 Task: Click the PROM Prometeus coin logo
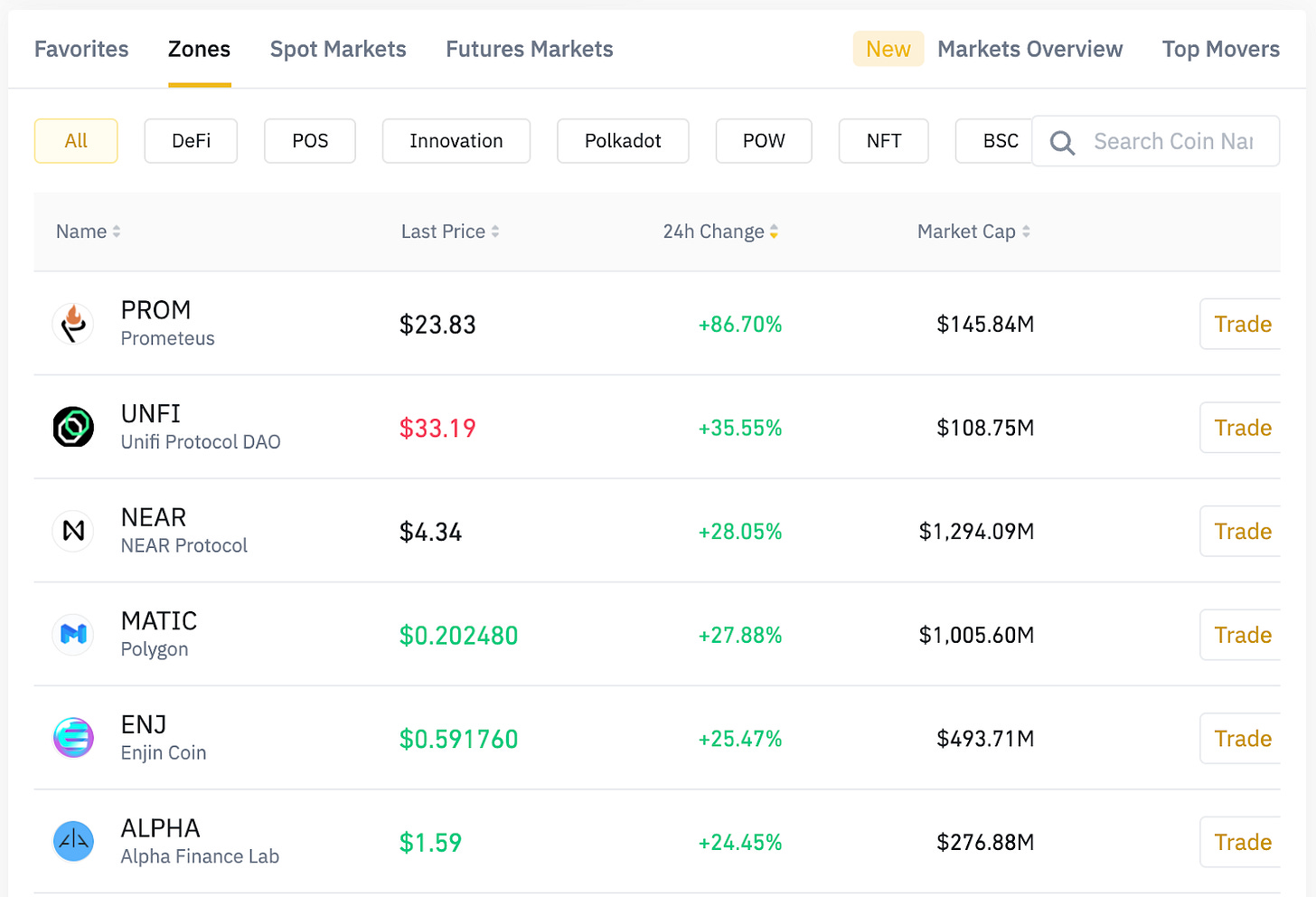click(73, 324)
